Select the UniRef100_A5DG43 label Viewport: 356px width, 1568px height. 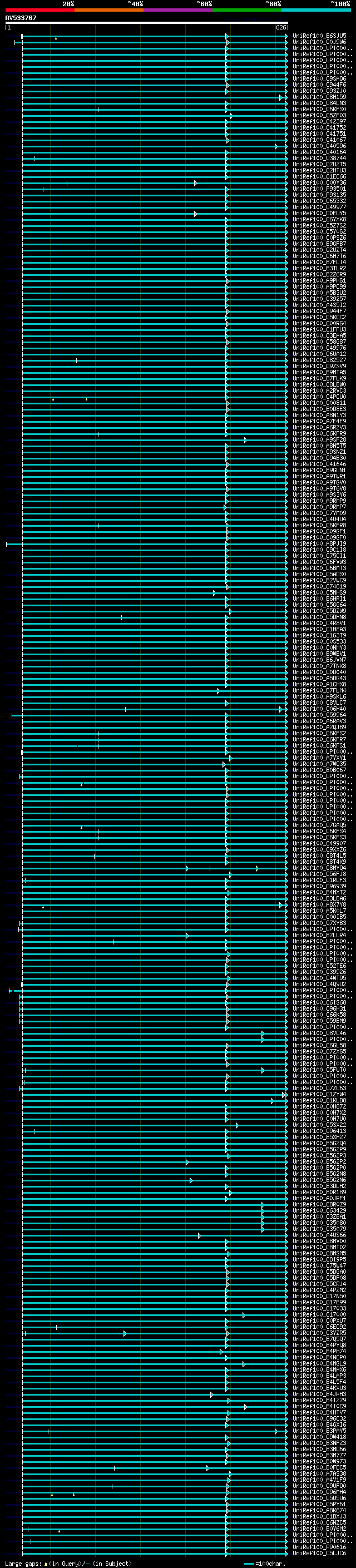(319, 678)
